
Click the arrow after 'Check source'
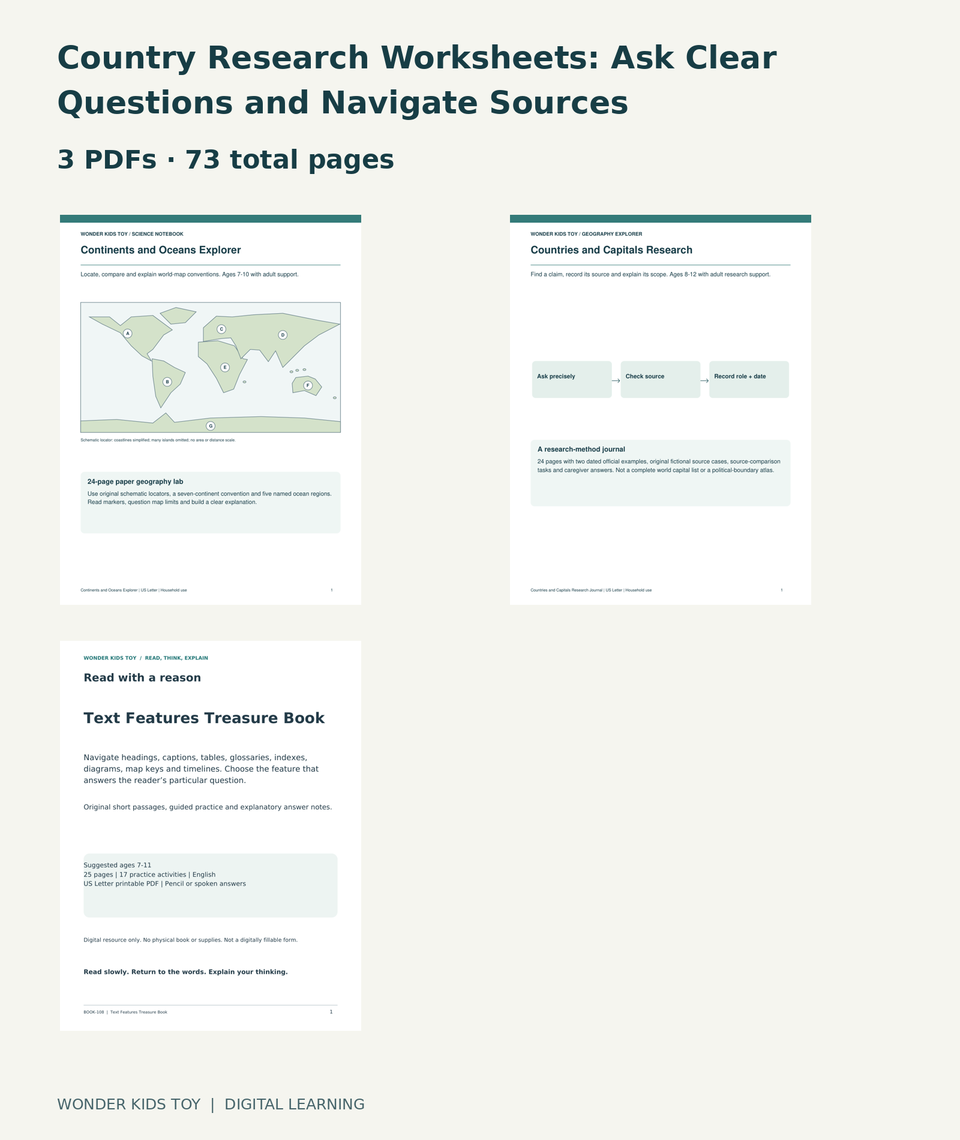(x=705, y=380)
